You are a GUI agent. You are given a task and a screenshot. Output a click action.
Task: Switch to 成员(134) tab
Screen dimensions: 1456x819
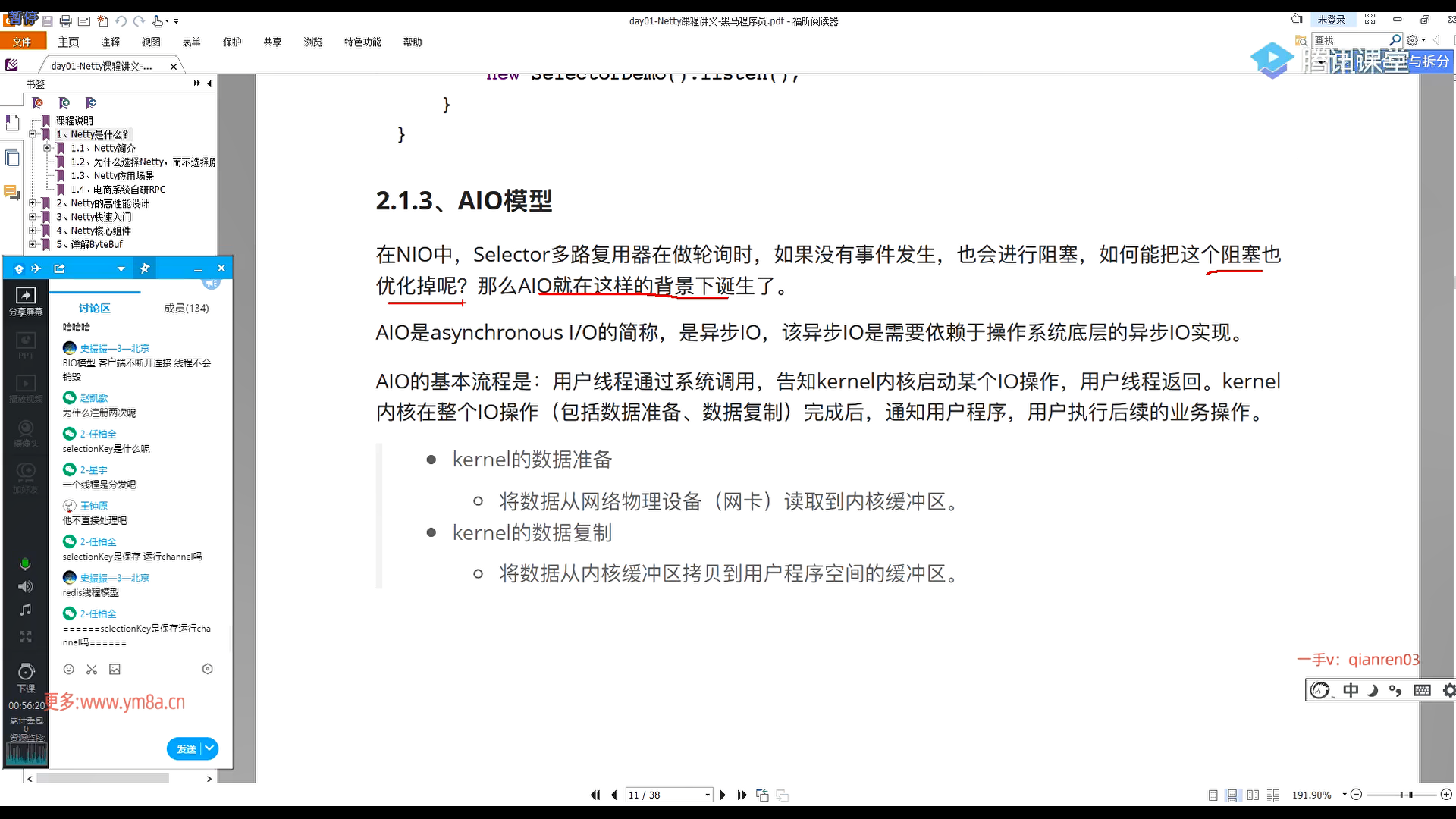[x=186, y=308]
